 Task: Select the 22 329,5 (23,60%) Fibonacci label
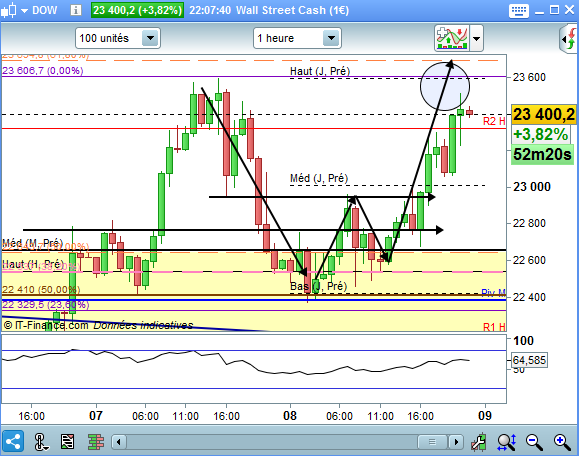(x=45, y=305)
